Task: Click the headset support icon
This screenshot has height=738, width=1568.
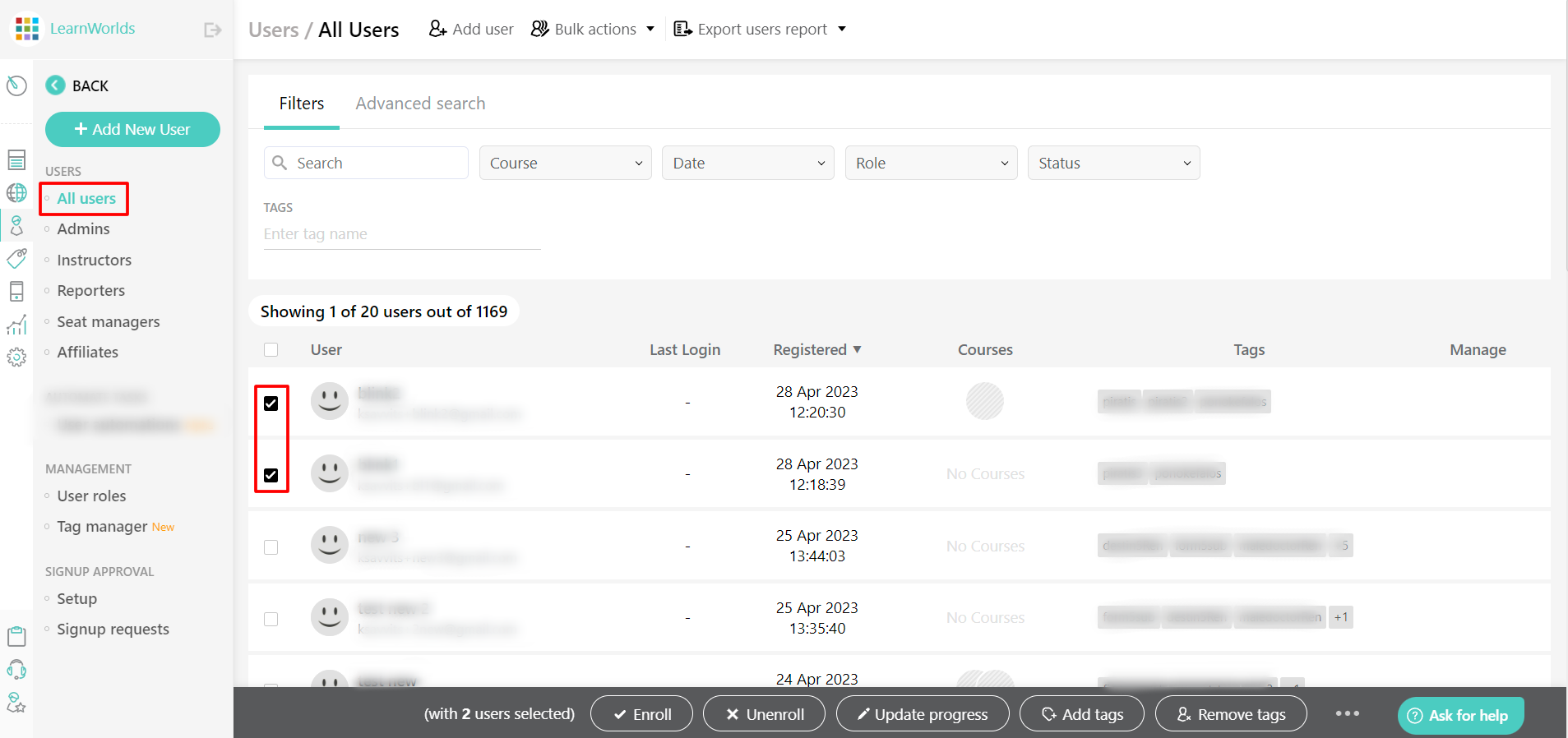Action: 16,670
